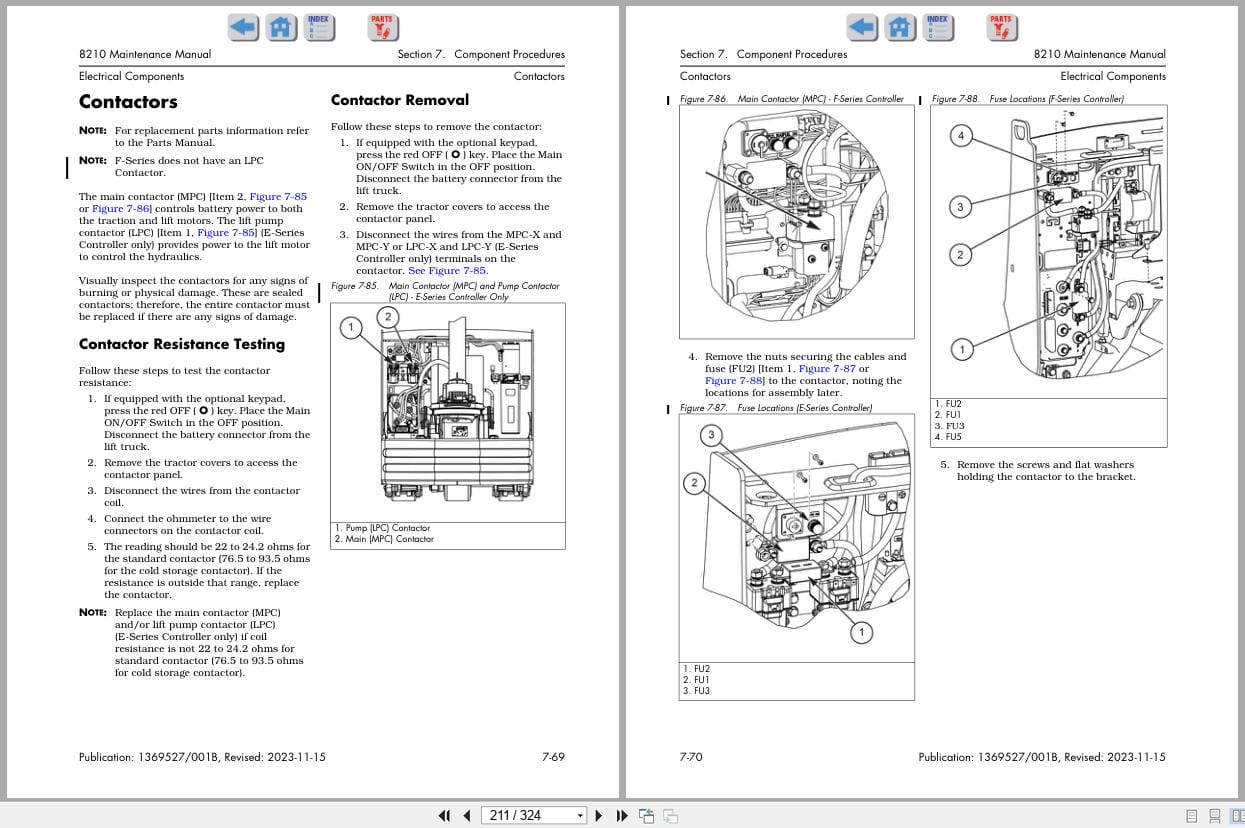Open the Figure 7-88 link in step 4
Image resolution: width=1245 pixels, height=828 pixels.
(734, 381)
